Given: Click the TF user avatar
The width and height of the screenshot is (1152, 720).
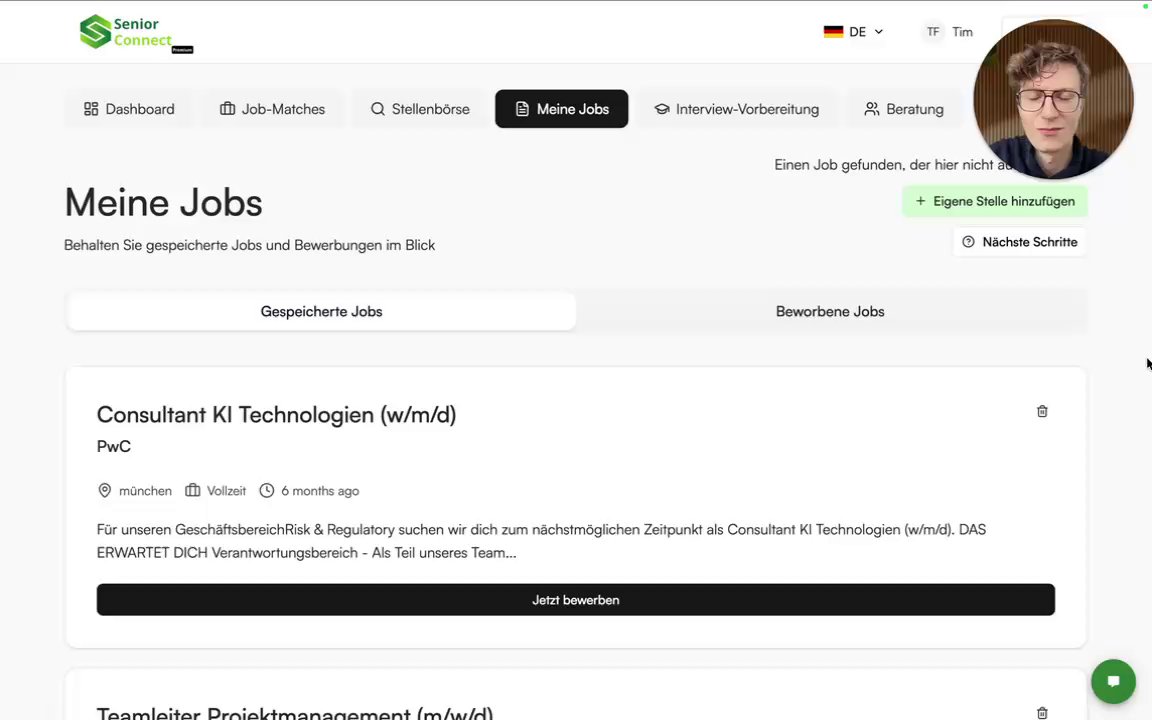Looking at the screenshot, I should 933,32.
